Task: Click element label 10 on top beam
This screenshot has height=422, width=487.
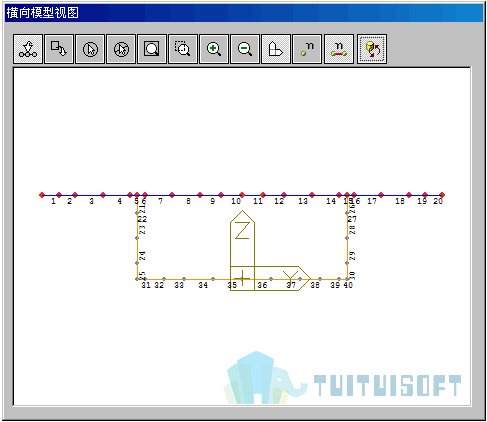Action: point(236,201)
